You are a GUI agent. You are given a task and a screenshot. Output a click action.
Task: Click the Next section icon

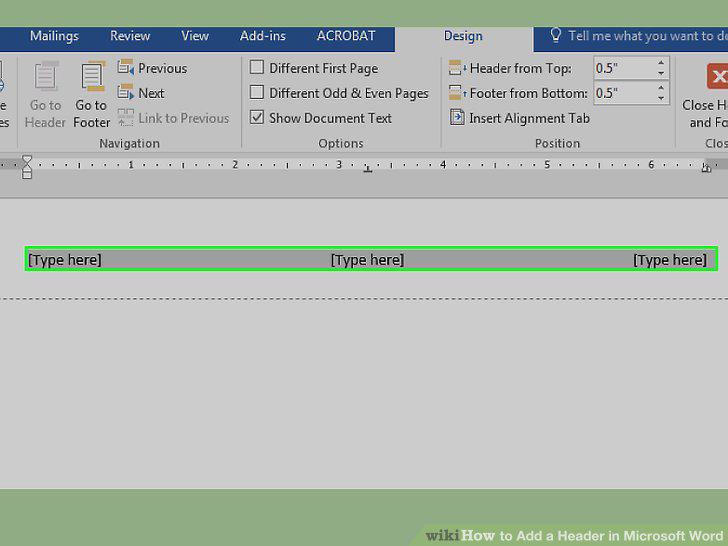(126, 92)
